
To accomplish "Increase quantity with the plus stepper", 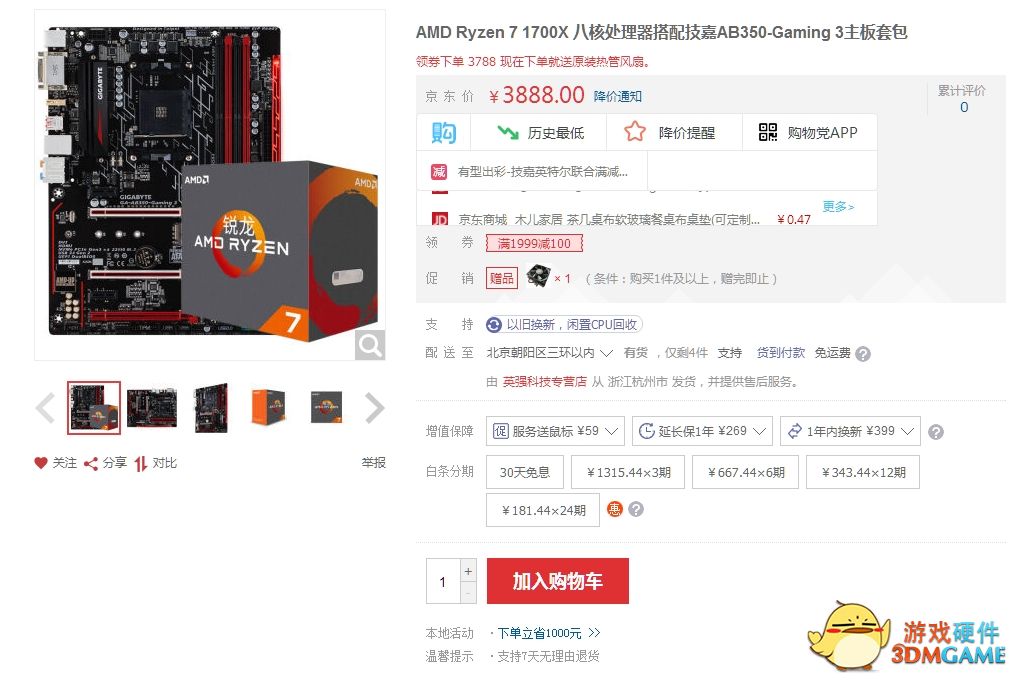I will 468,571.
